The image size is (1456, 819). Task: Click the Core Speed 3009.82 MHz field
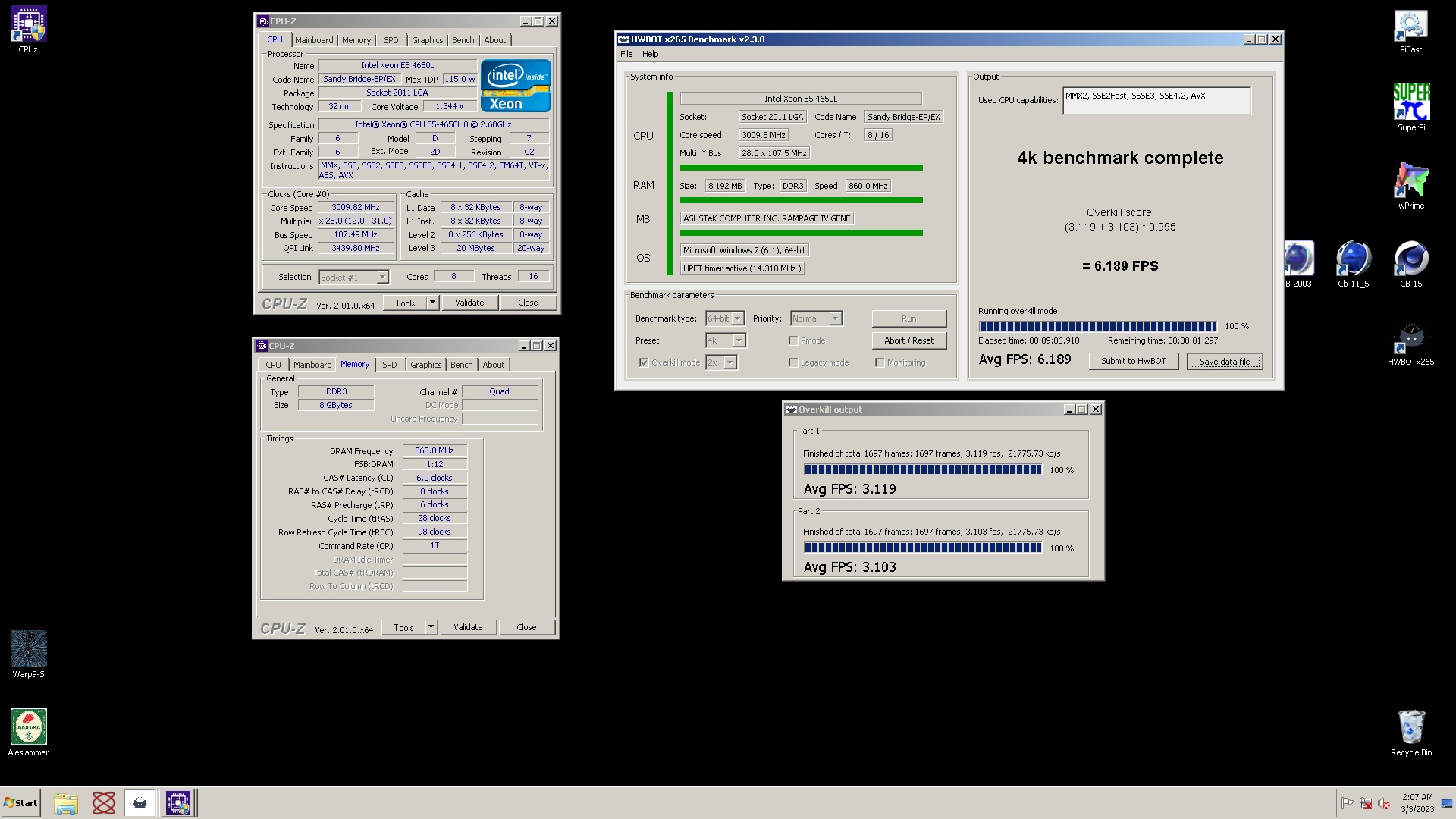pyautogui.click(x=356, y=207)
